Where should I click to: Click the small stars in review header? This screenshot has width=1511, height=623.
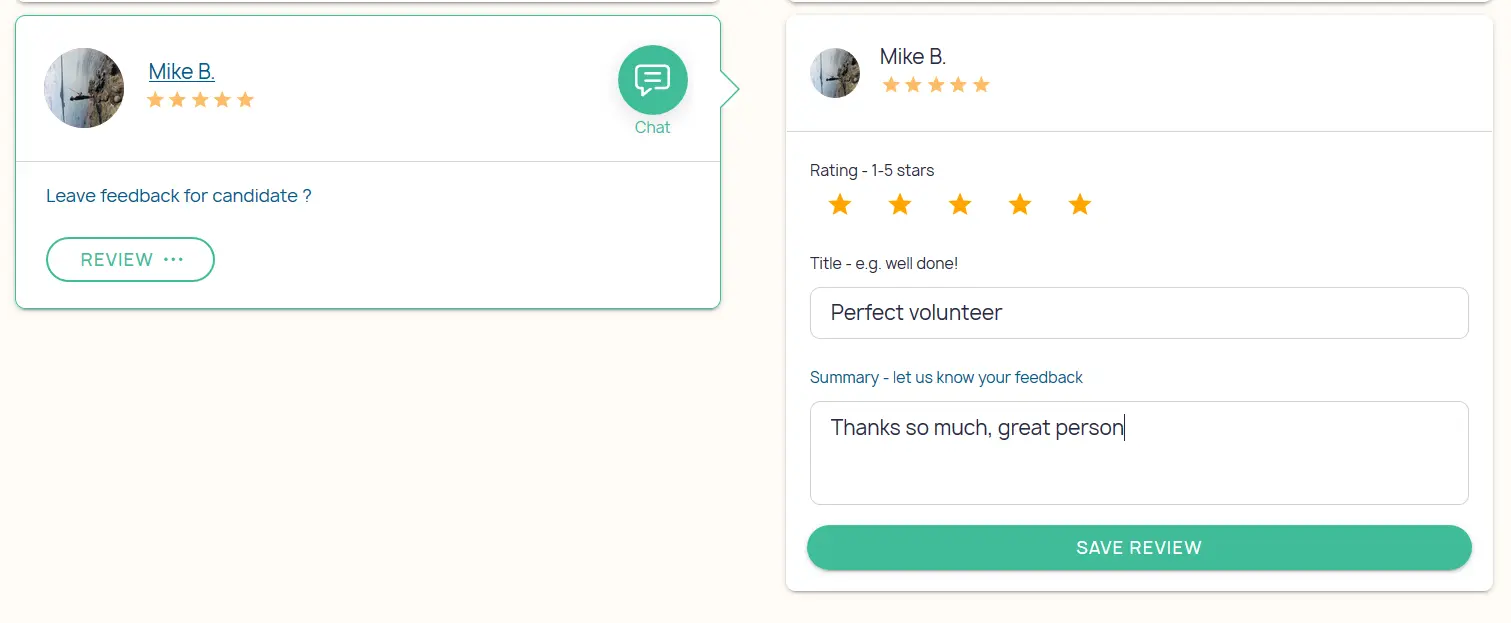coord(936,85)
